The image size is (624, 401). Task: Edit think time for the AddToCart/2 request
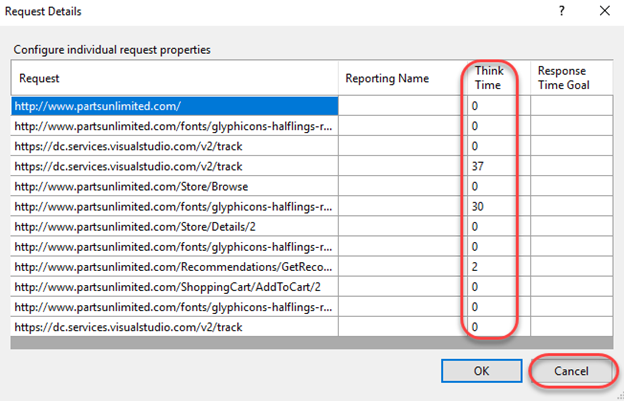[499, 287]
